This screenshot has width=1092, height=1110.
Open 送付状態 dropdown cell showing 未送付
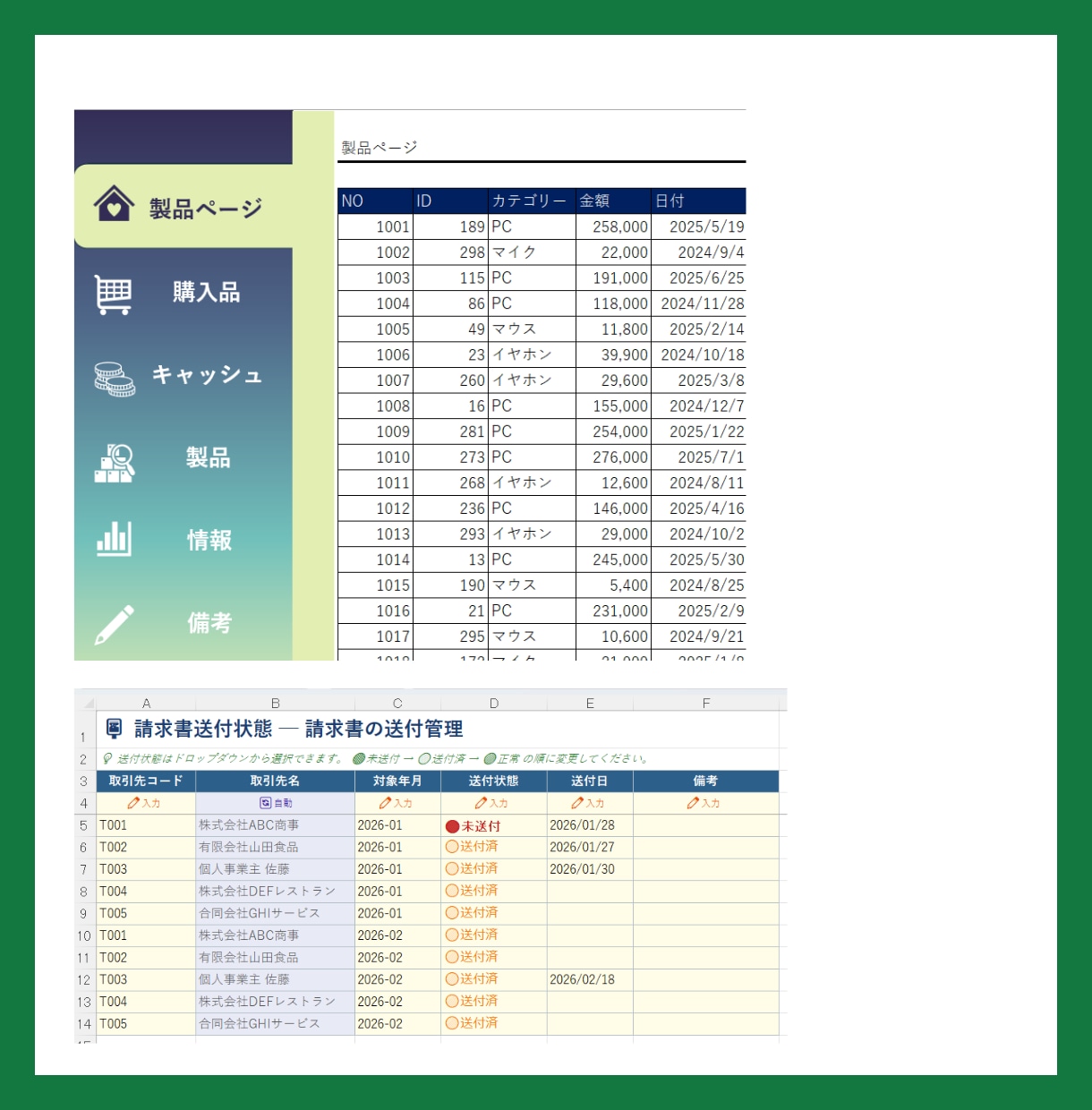493,825
